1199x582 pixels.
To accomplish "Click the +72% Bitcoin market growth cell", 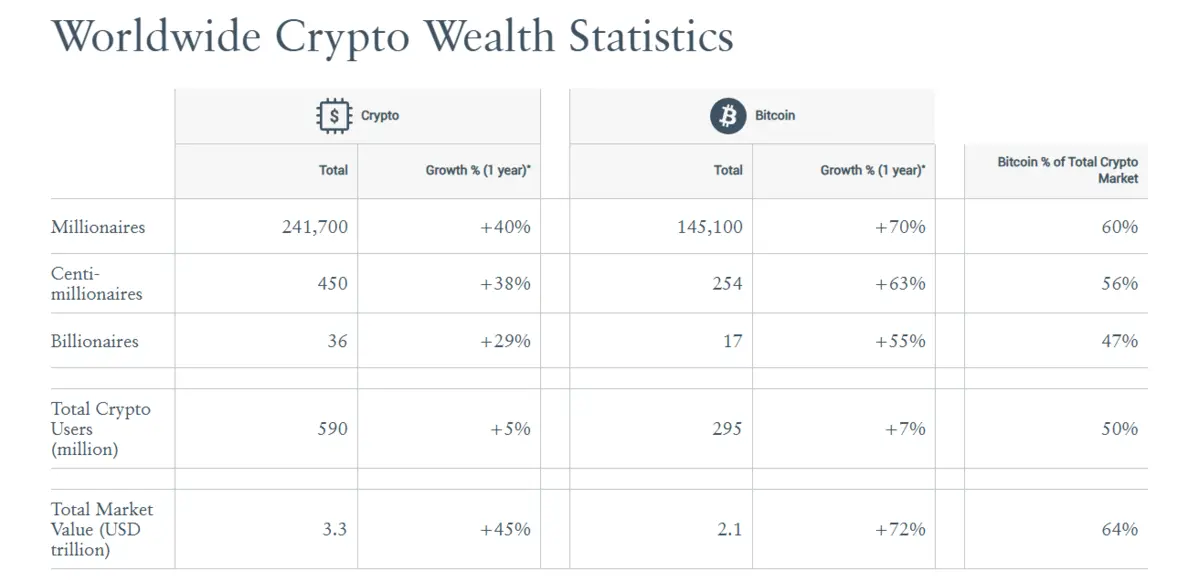I will pyautogui.click(x=900, y=529).
